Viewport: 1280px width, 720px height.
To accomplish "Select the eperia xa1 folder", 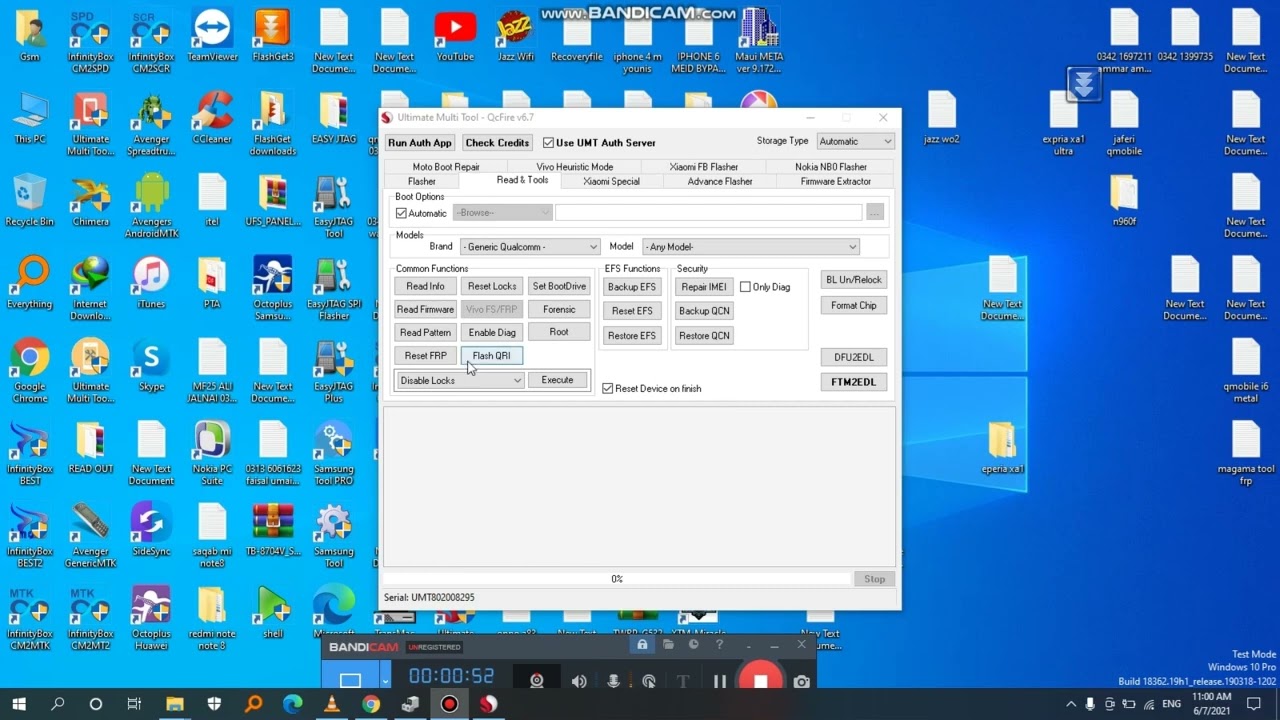I will 1002,448.
